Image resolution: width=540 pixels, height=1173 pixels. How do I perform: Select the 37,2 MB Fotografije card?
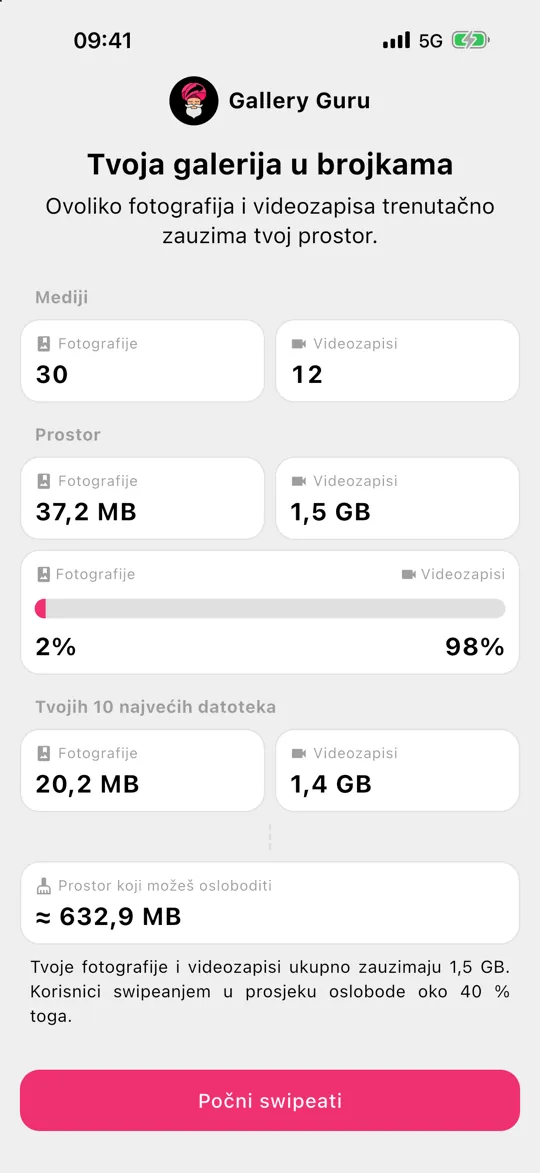click(x=142, y=498)
